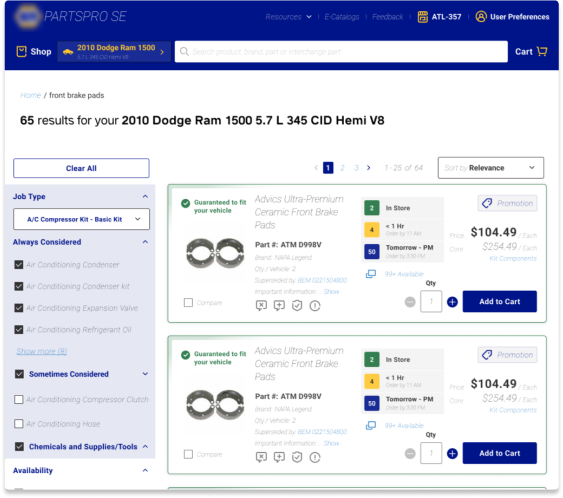The width and height of the screenshot is (563, 498).
Task: Uncheck Air Conditioning Expansion Valve filter
Action: (x=19, y=308)
